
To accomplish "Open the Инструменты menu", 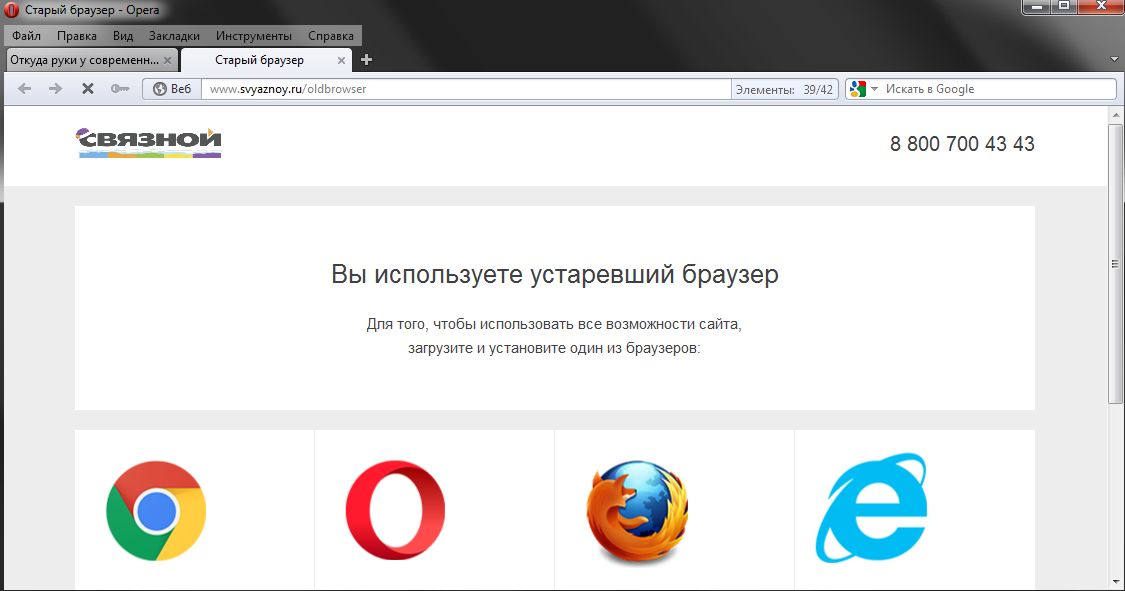I will click(254, 36).
